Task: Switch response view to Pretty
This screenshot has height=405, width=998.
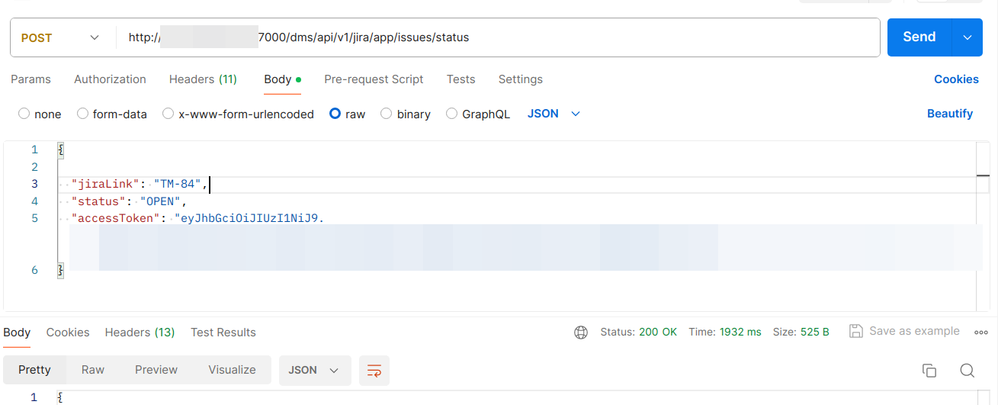Action: tap(34, 370)
